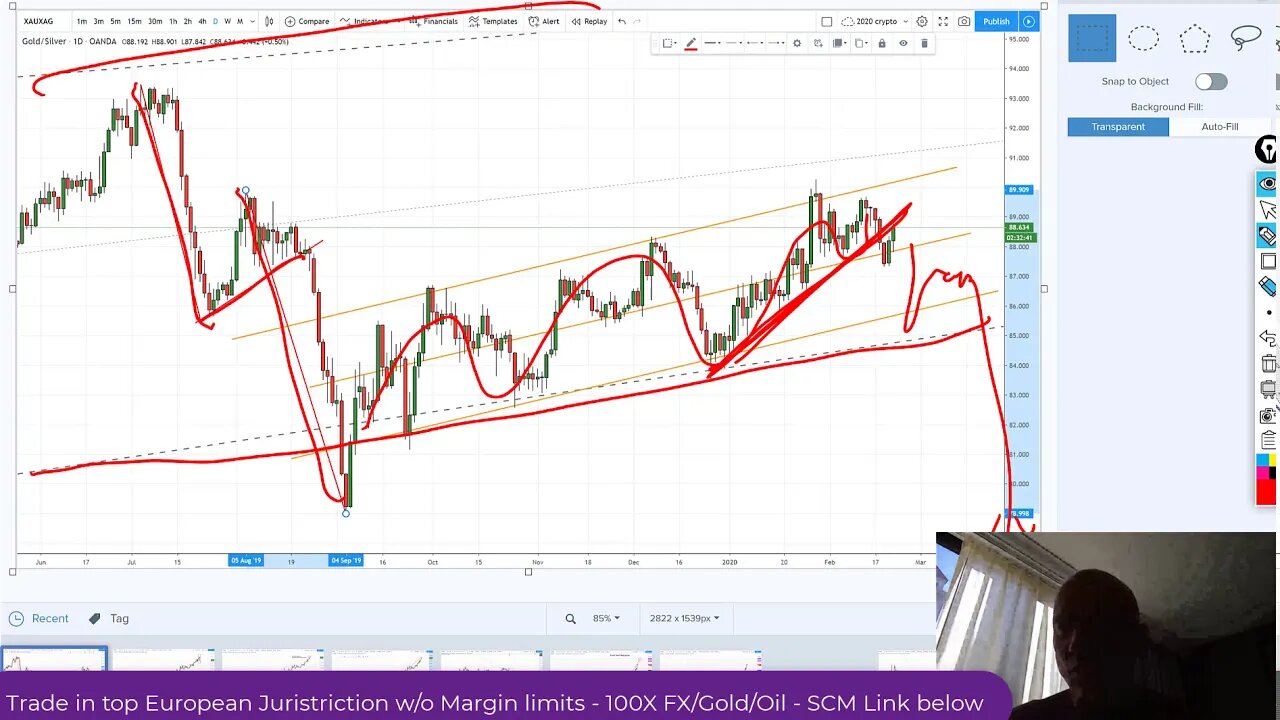
Task: Click the eye icon in the floating annotation toolbar
Action: tap(1267, 183)
